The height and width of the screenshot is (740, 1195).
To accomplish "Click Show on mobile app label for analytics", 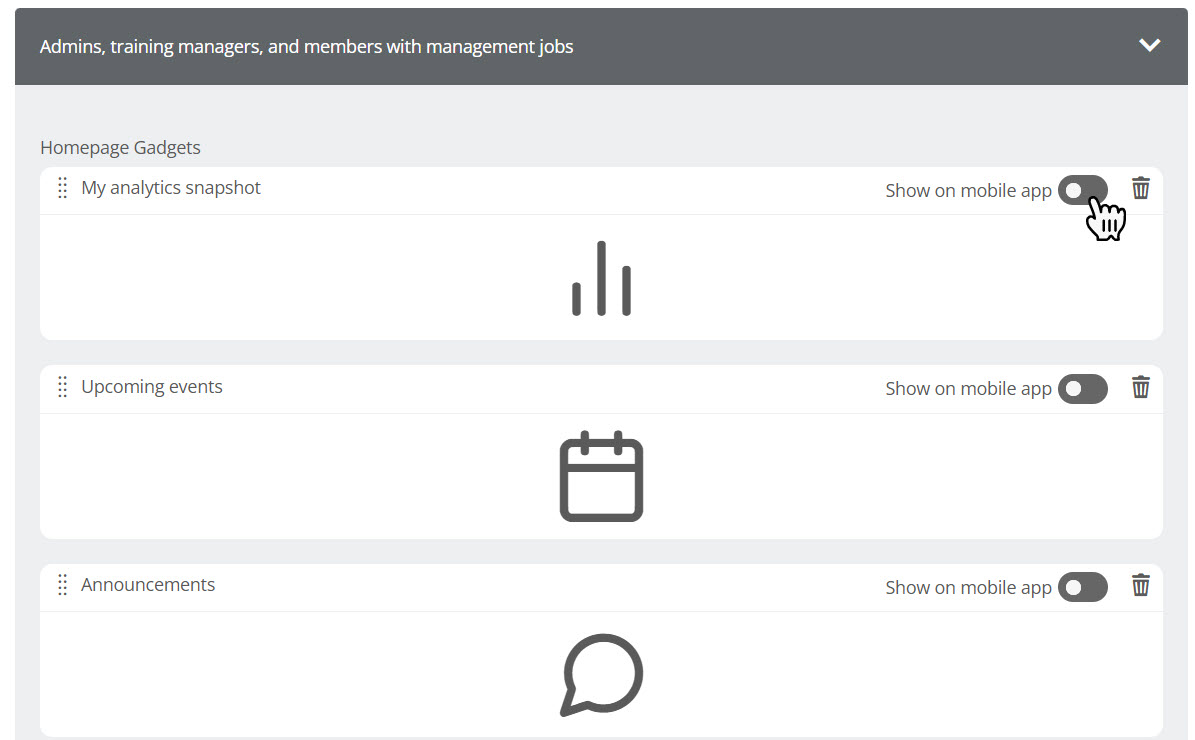I will [x=968, y=191].
